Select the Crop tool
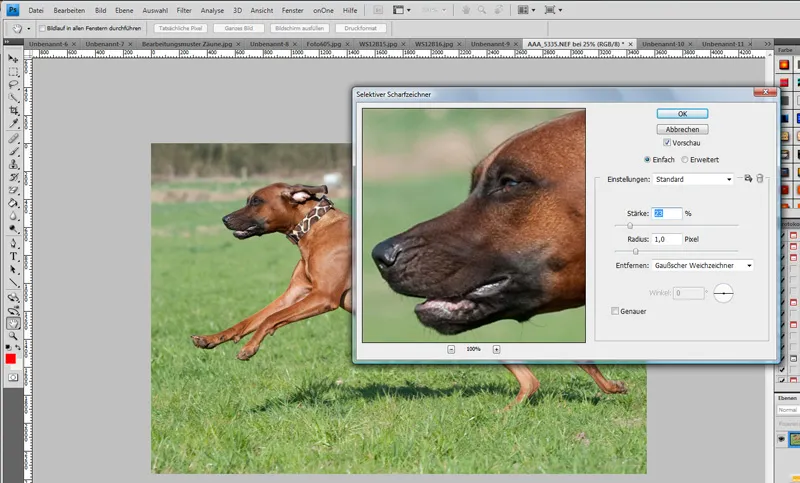 (x=13, y=111)
